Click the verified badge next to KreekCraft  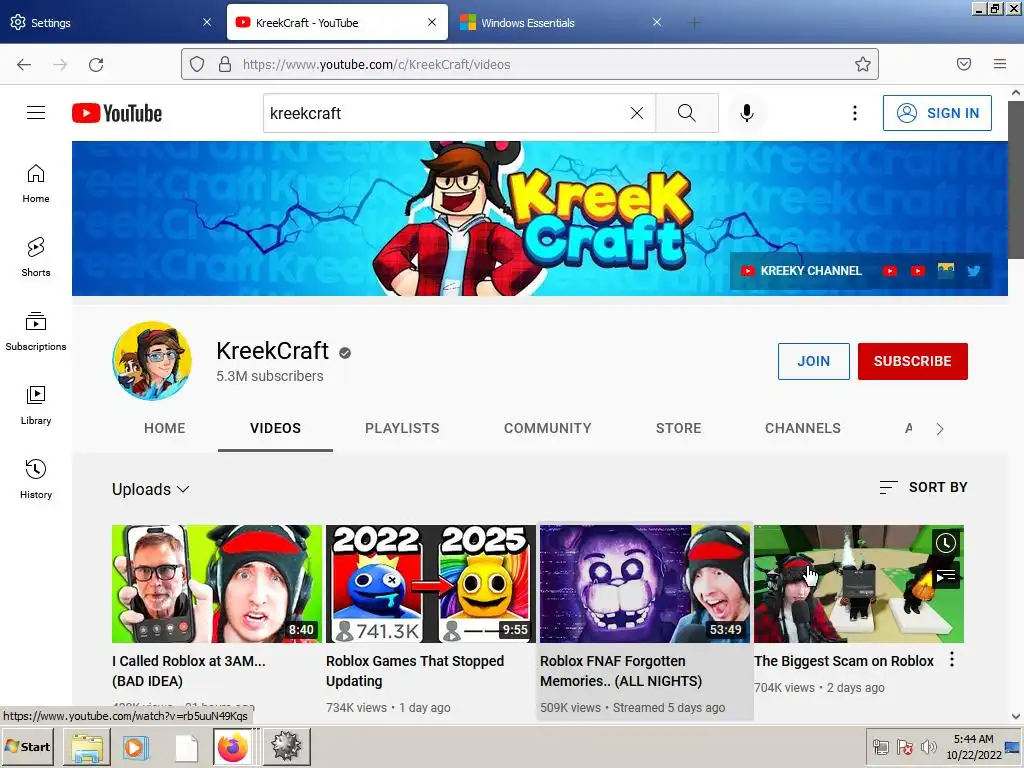pyautogui.click(x=345, y=353)
